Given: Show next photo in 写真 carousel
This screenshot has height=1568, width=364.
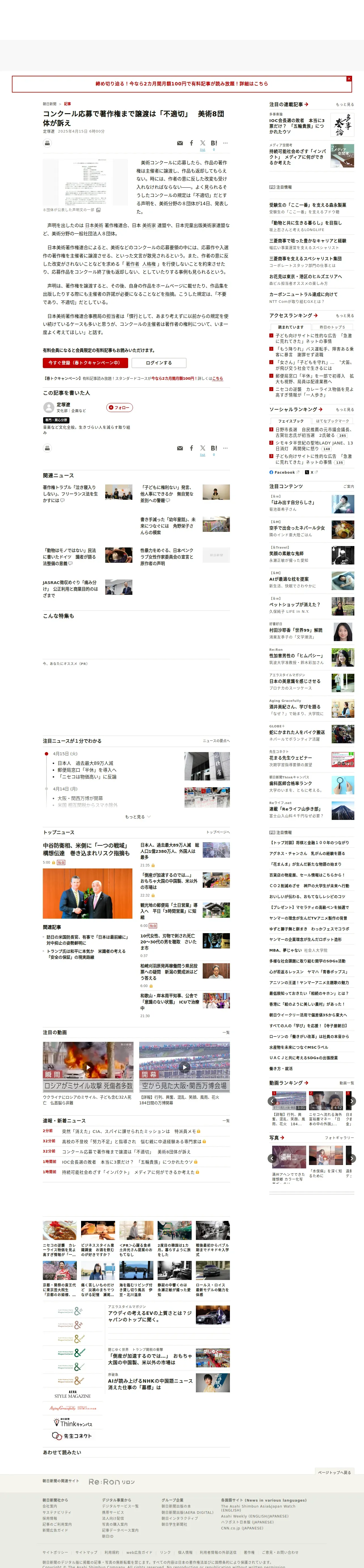Looking at the screenshot, I should point(351,1158).
